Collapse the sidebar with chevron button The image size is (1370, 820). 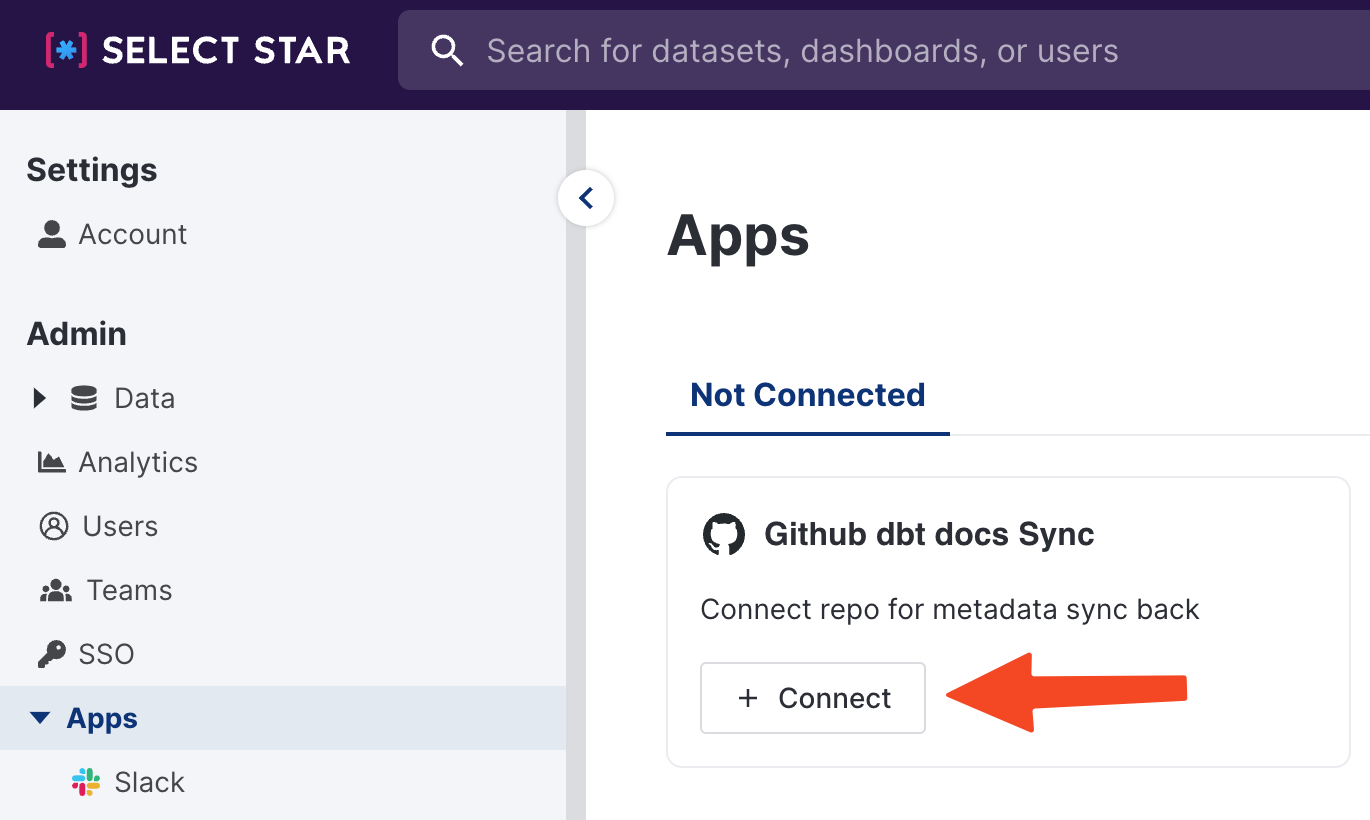tap(586, 198)
